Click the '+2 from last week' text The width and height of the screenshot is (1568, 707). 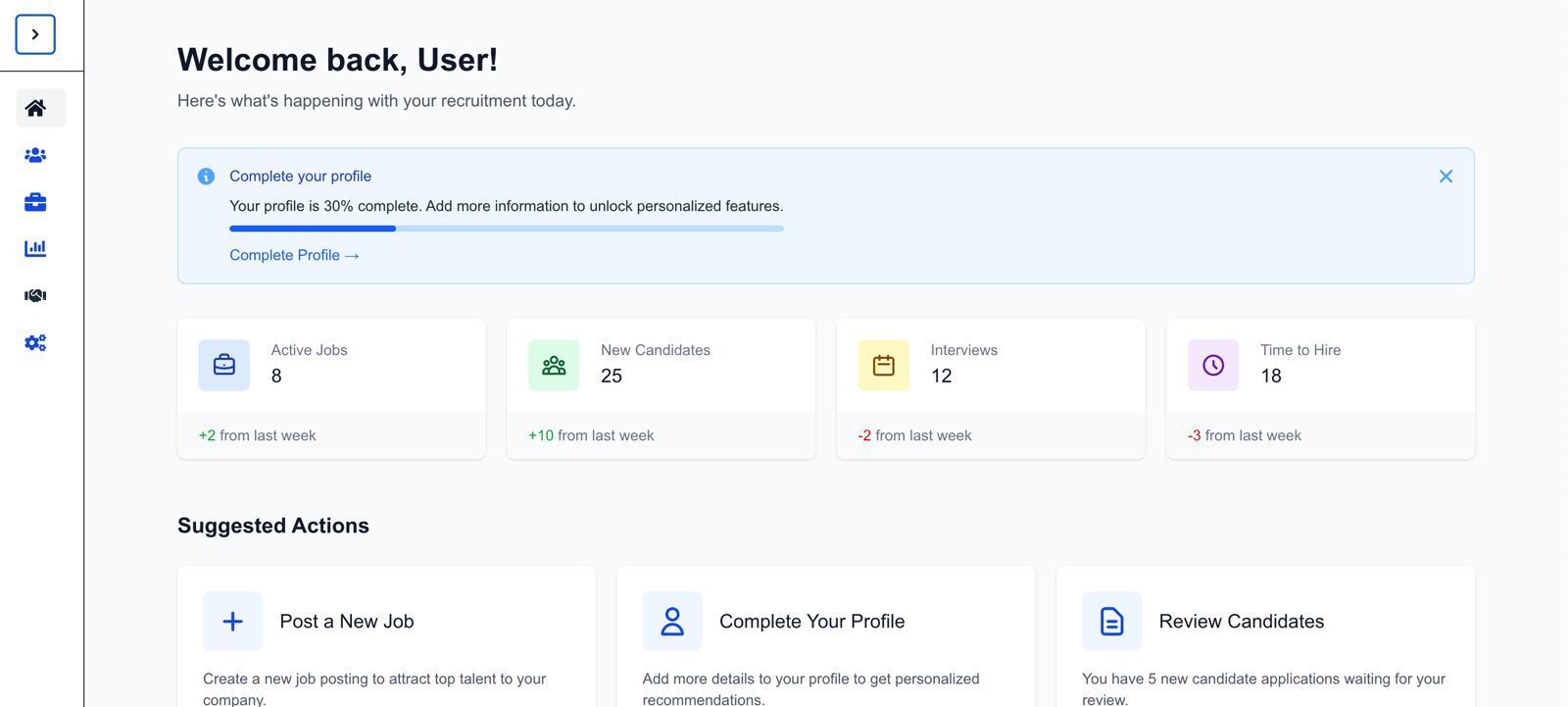(x=257, y=435)
